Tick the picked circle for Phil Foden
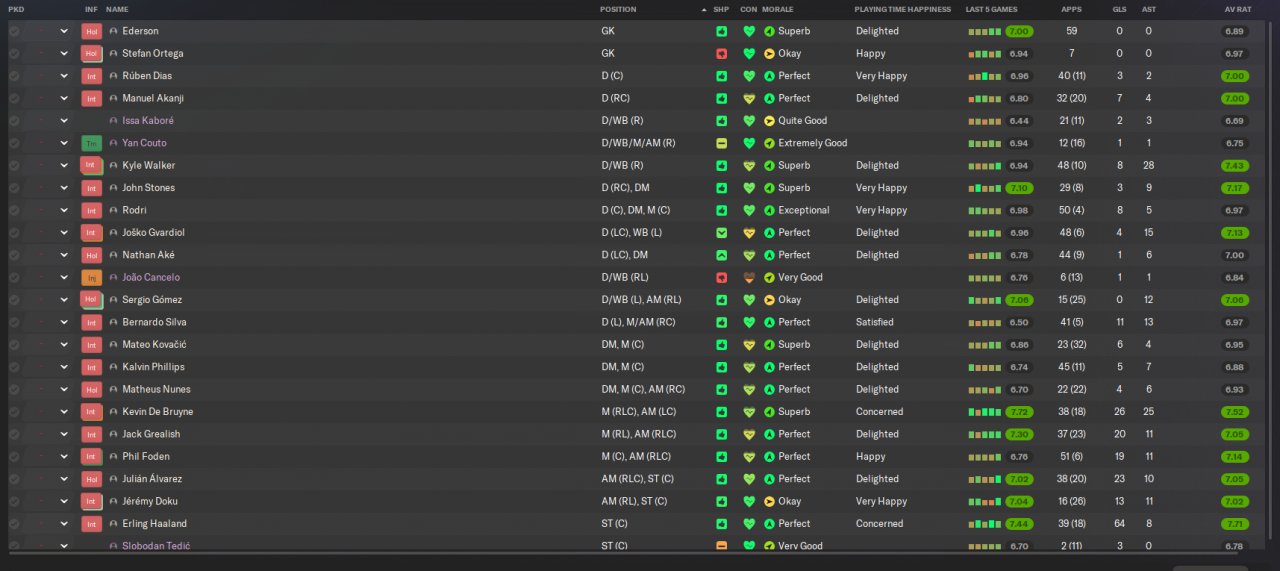 (14, 457)
